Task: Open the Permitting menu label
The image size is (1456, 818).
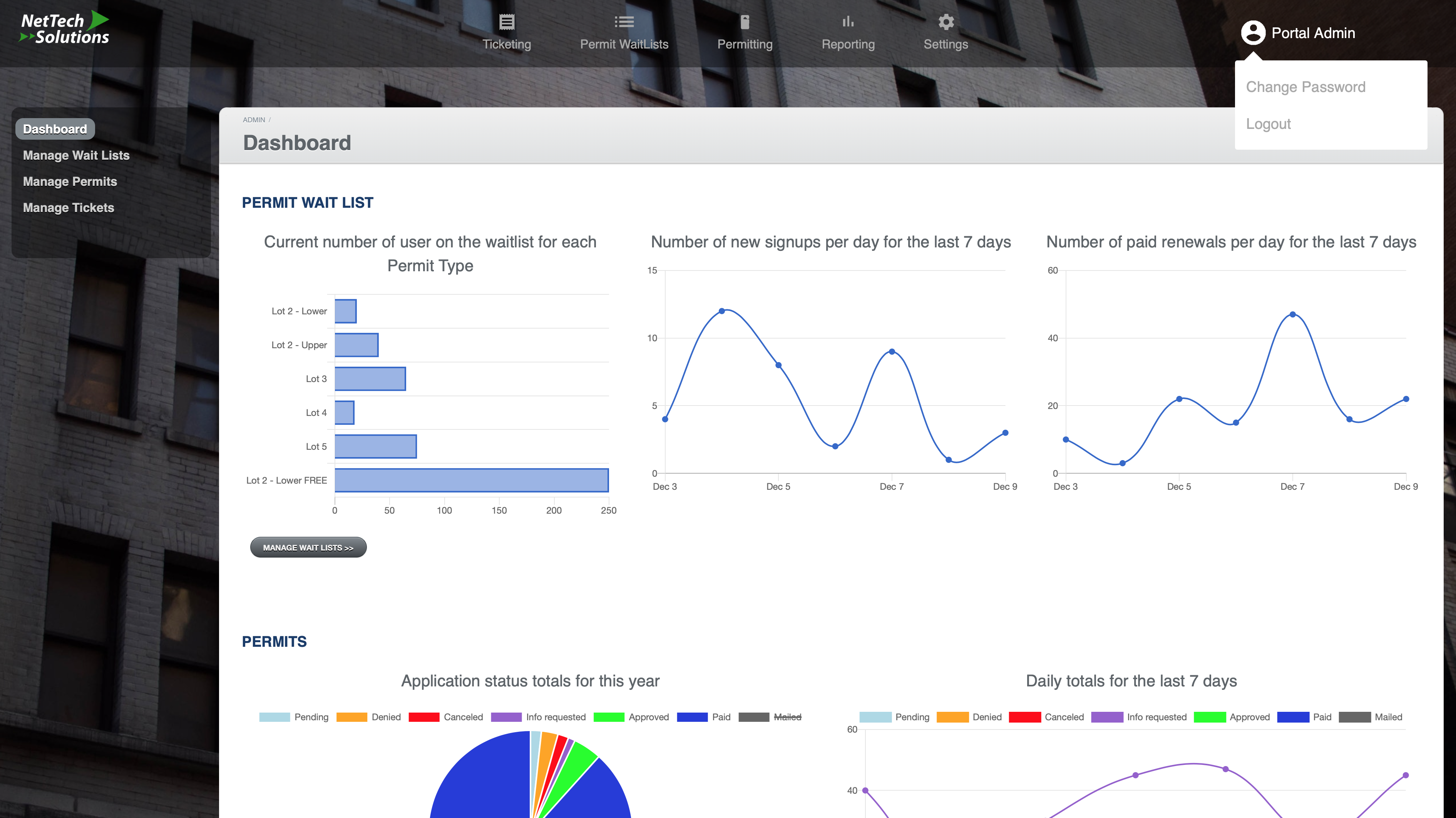Action: coord(745,44)
